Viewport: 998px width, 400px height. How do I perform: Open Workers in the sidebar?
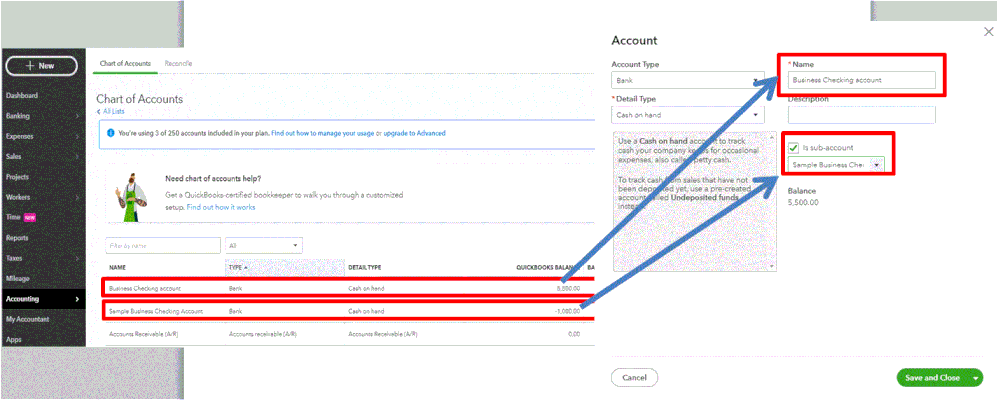(x=18, y=197)
